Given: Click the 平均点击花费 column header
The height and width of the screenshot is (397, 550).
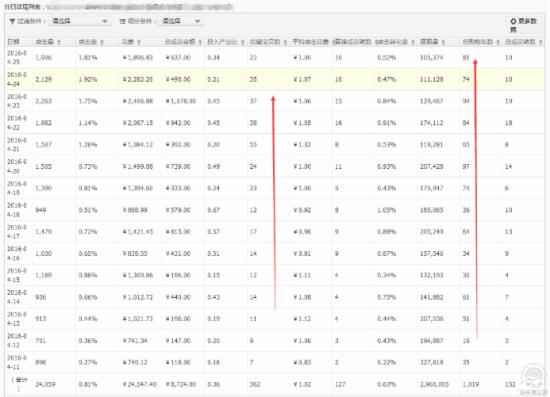Looking at the screenshot, I should [310, 42].
